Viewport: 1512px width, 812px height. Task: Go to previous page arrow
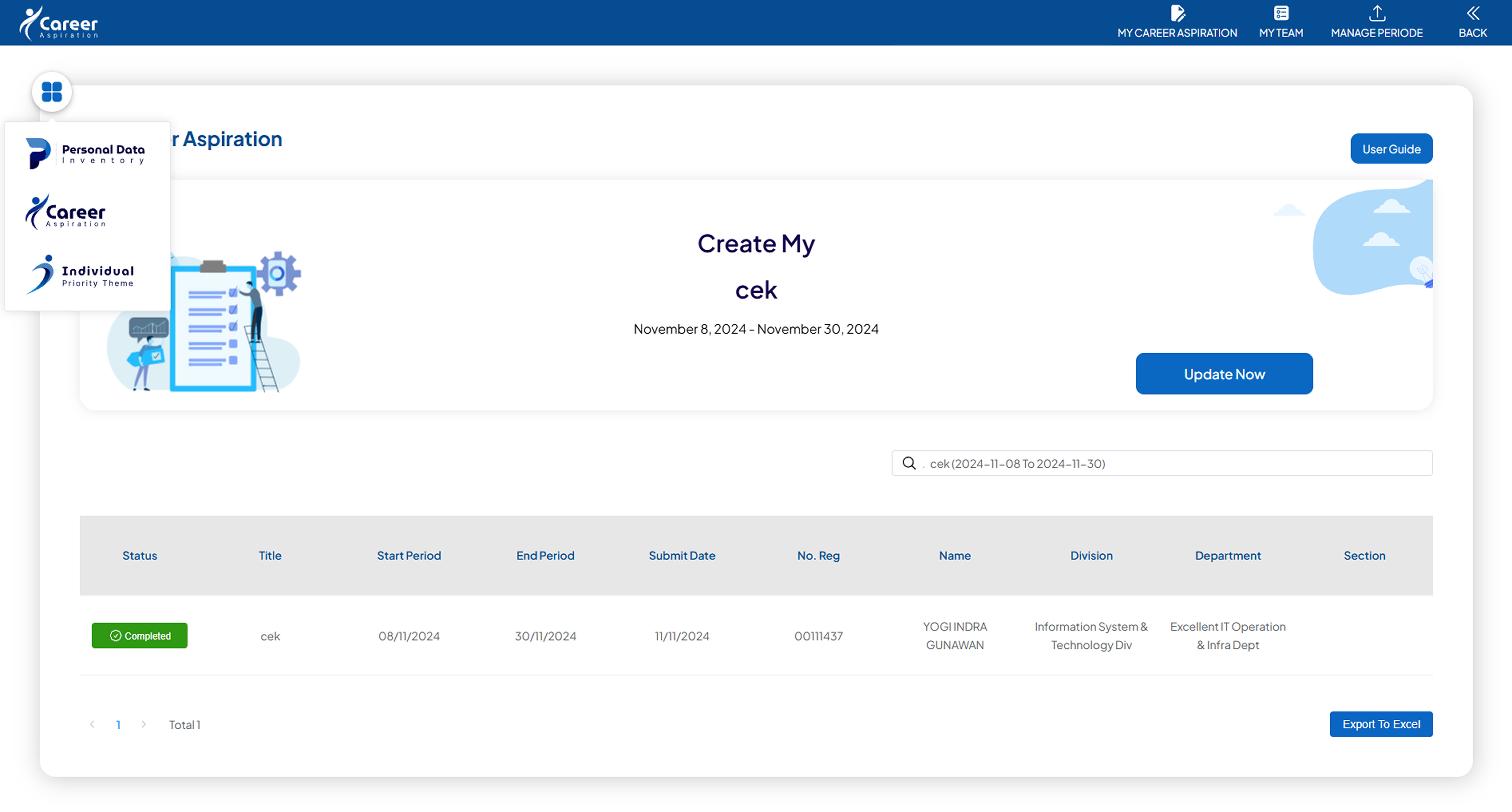point(92,725)
